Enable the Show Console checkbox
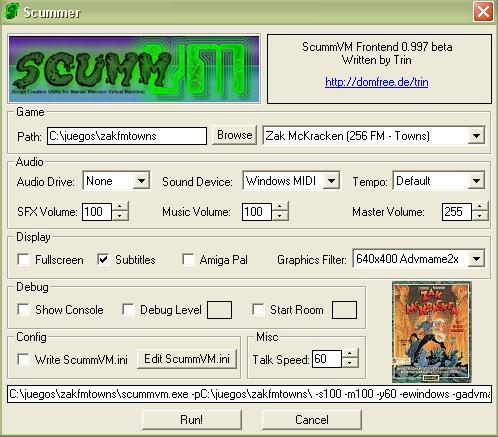Image resolution: width=498 pixels, height=437 pixels. coord(24,309)
